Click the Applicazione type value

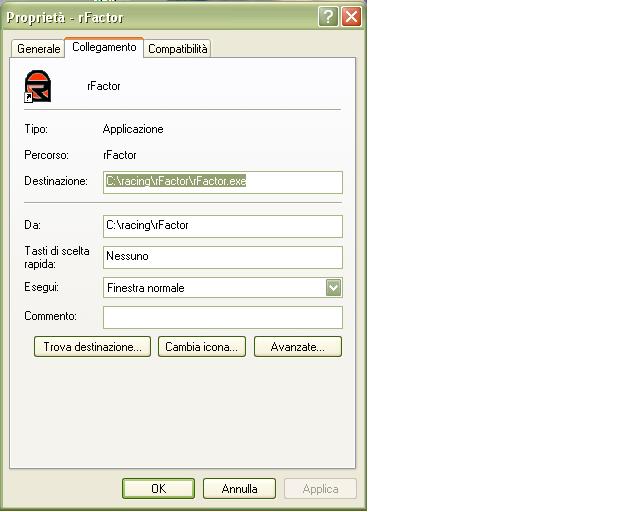tap(133, 129)
